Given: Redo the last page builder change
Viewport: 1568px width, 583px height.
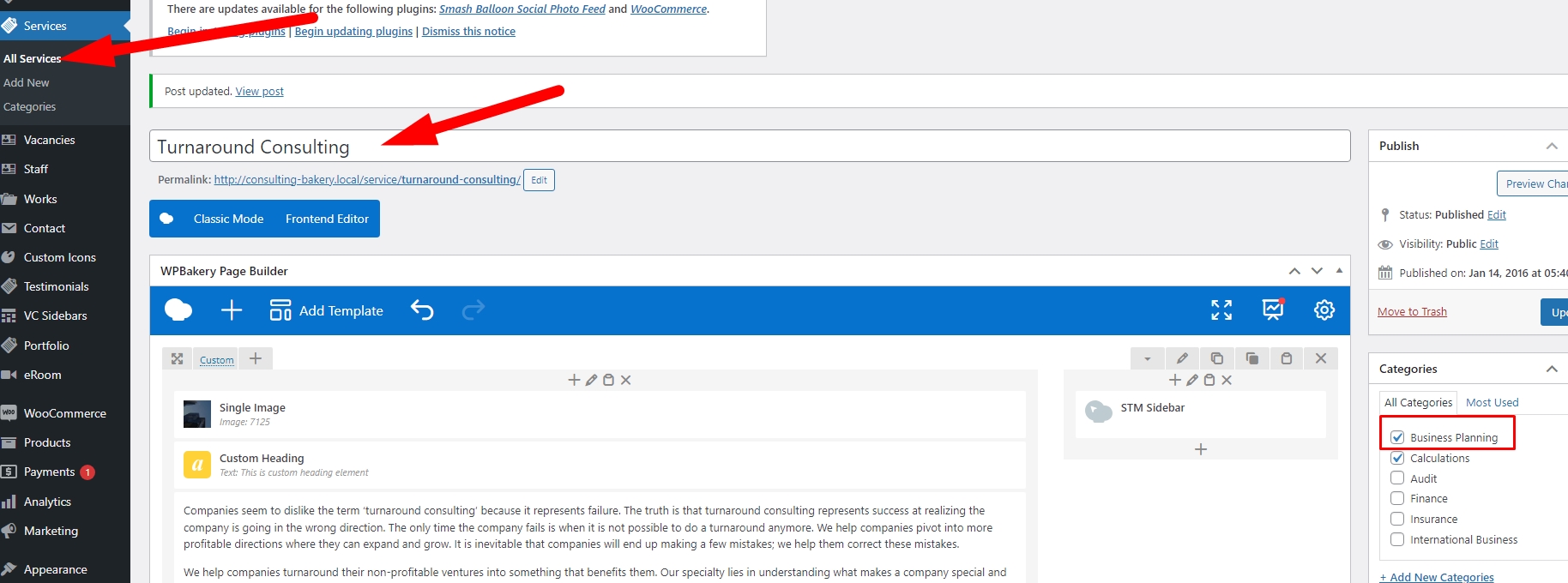Looking at the screenshot, I should coord(473,310).
